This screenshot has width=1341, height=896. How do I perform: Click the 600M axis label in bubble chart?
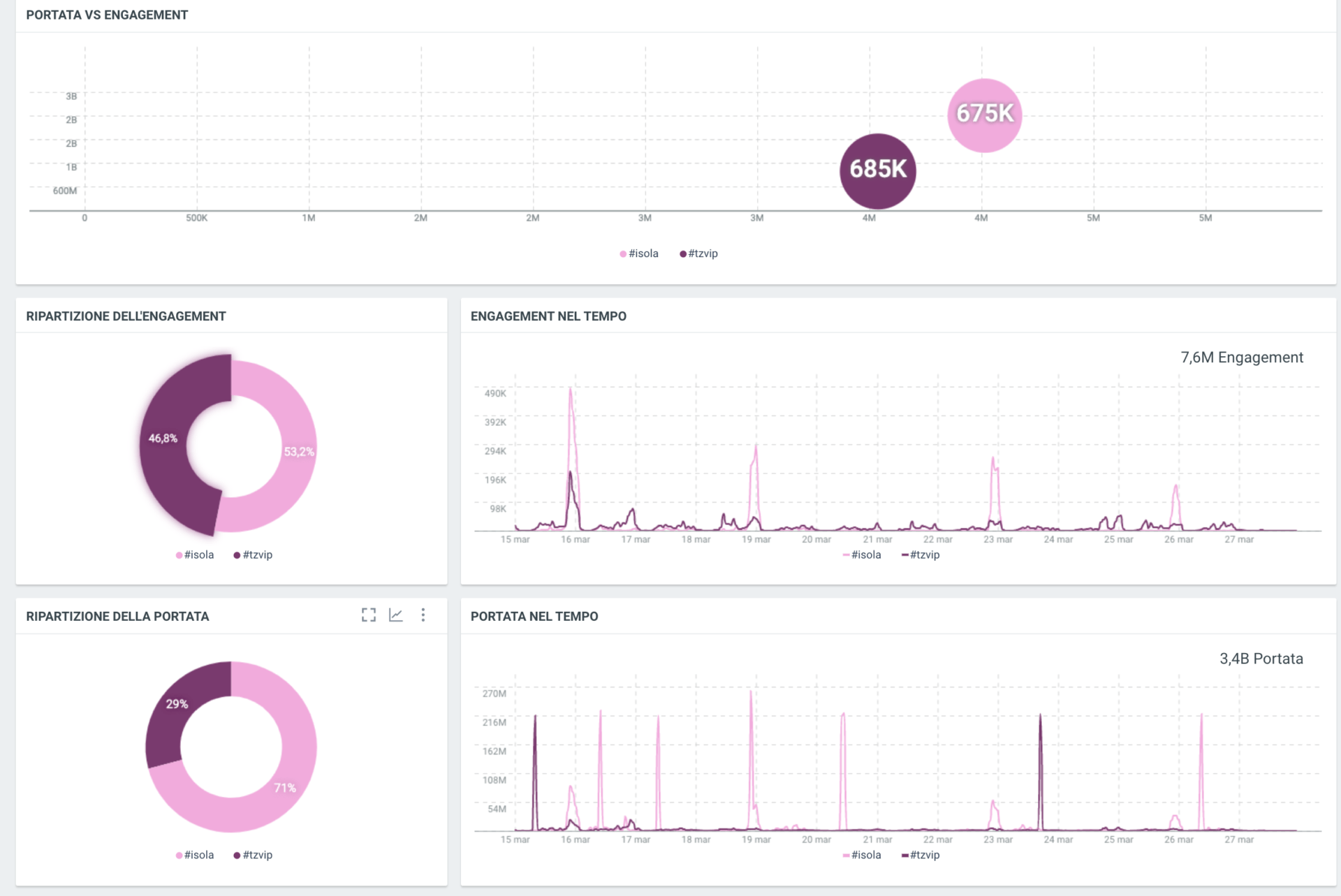[65, 191]
